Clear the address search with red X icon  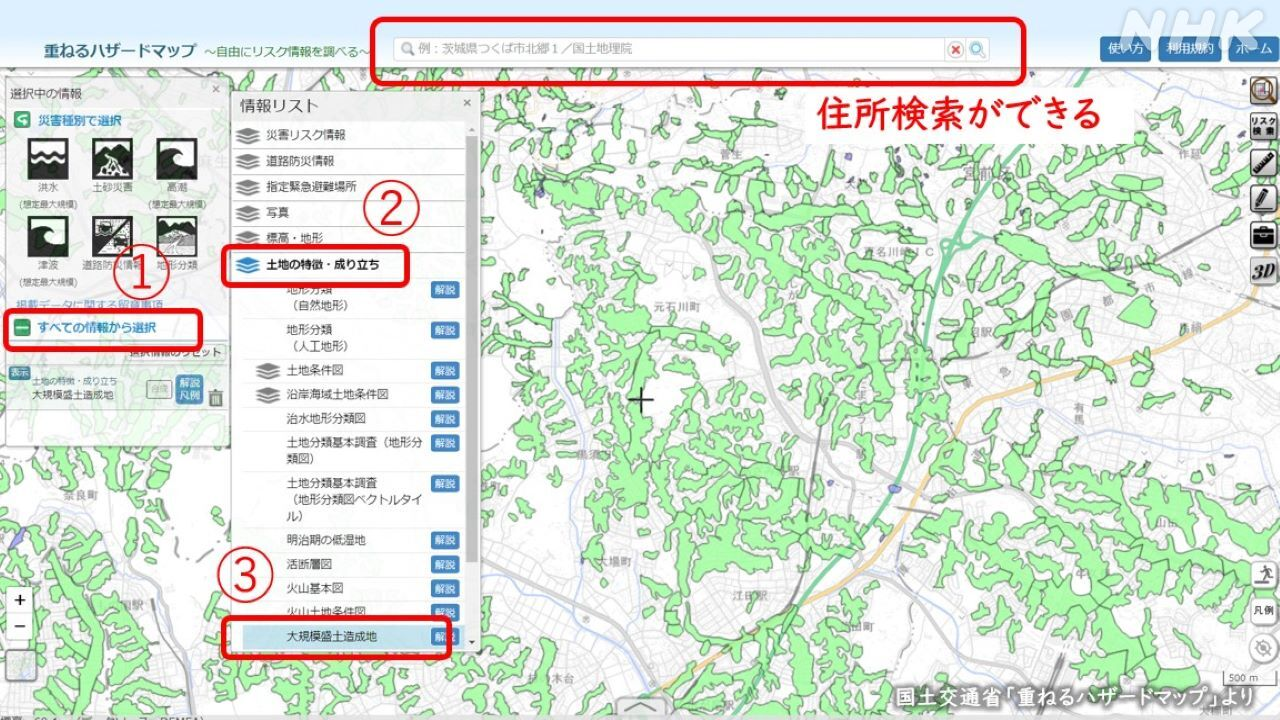click(x=956, y=49)
